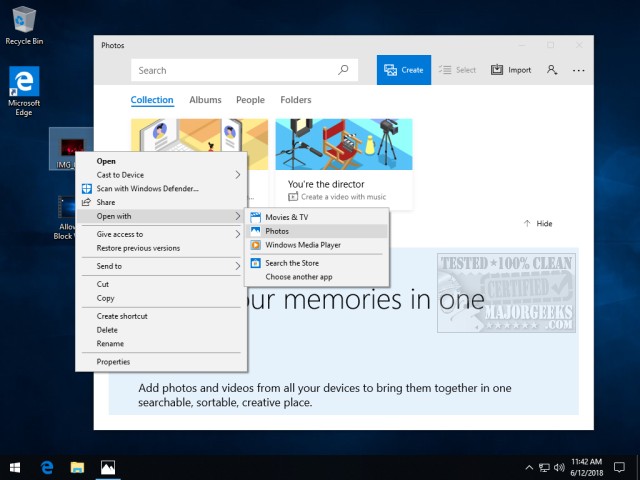Click the network icon in system tray
This screenshot has height=480, width=640.
click(x=544, y=467)
